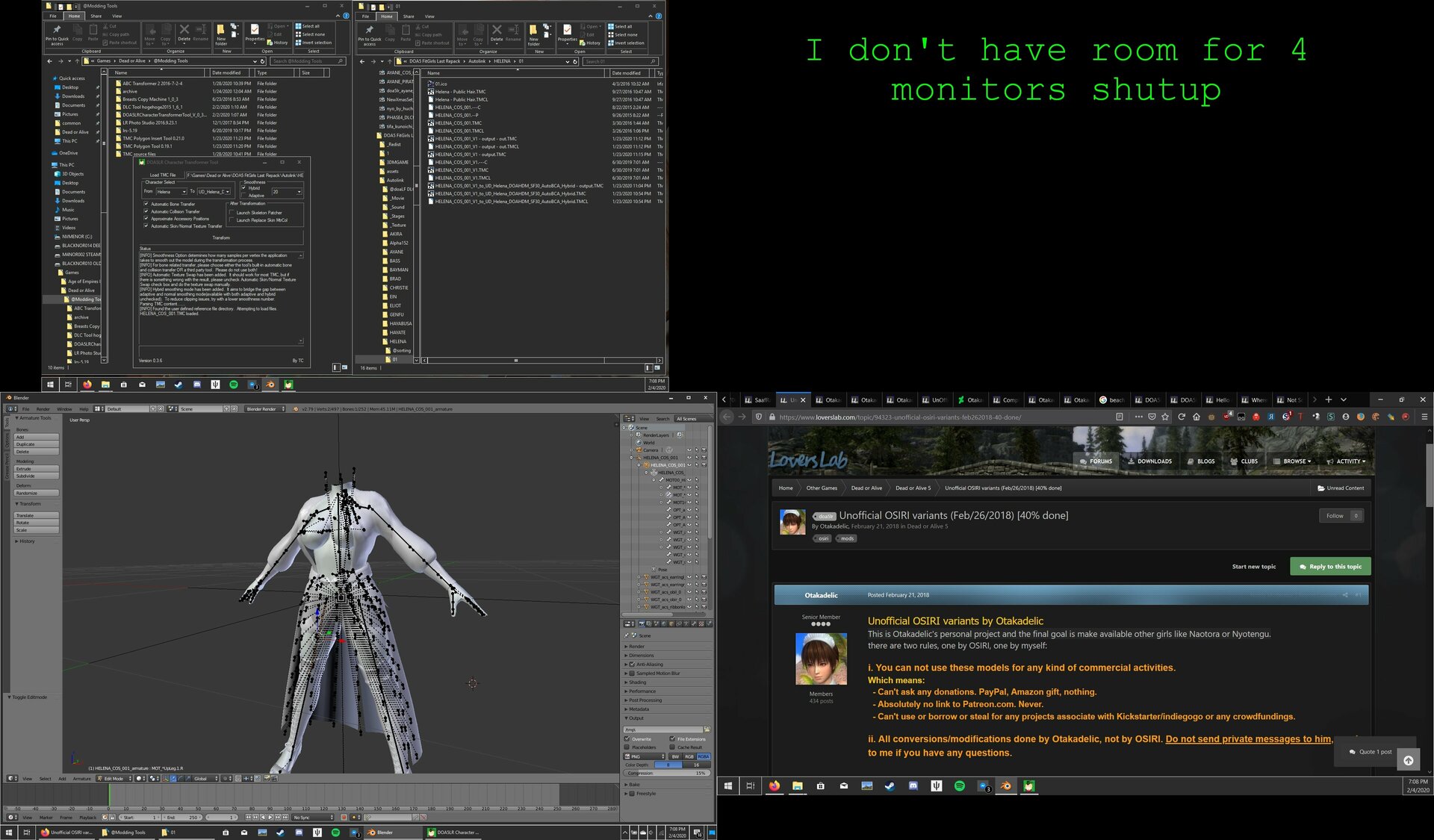
Task: Click Properties icon in 01 explorer window ribbon
Action: point(568,34)
